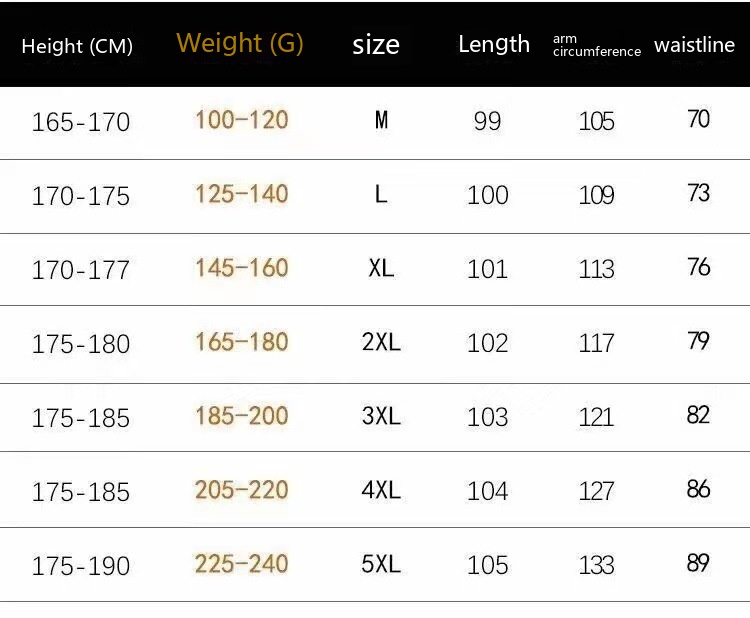Click the 100–120 weight value
This screenshot has height=618, width=750.
242,120
